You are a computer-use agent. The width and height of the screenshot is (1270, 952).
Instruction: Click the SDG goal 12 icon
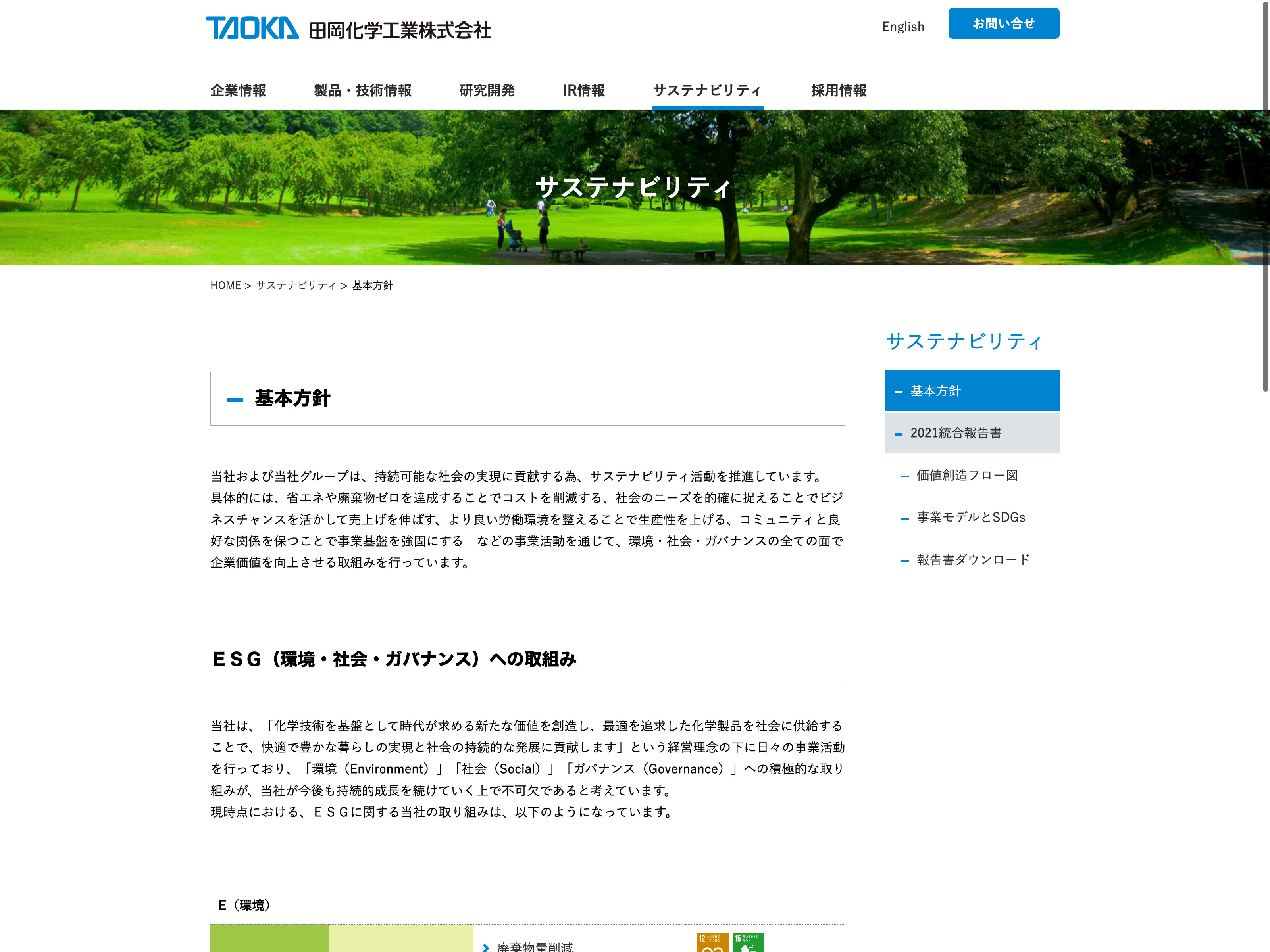tap(712, 942)
